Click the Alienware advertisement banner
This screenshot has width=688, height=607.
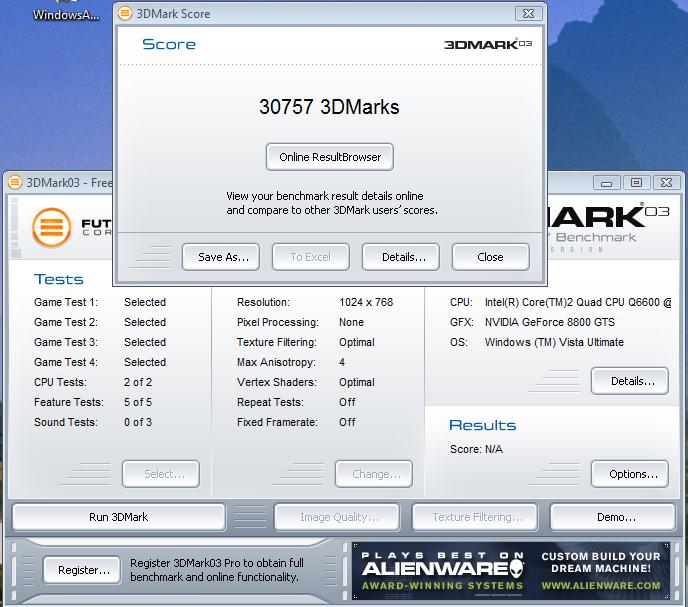coord(511,571)
